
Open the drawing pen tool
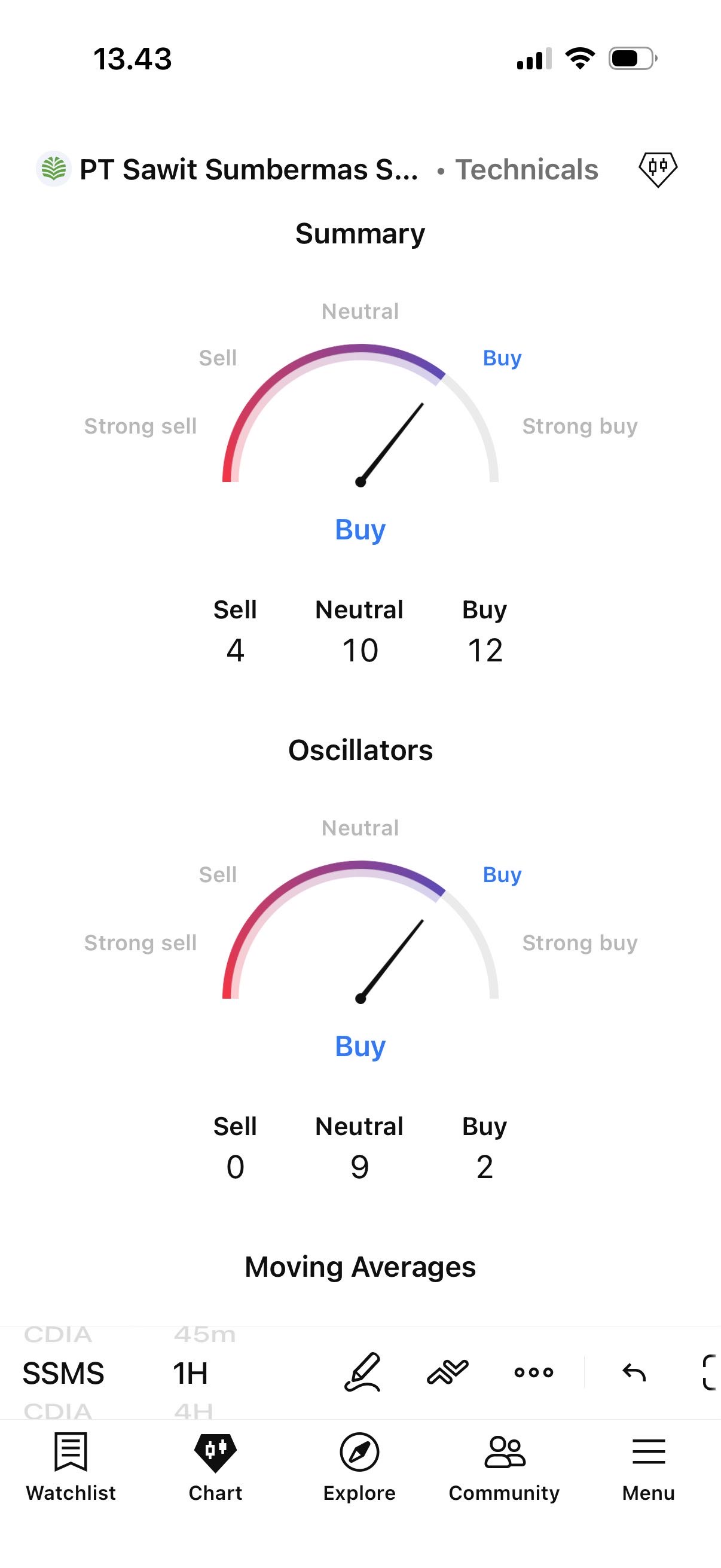click(x=363, y=1372)
